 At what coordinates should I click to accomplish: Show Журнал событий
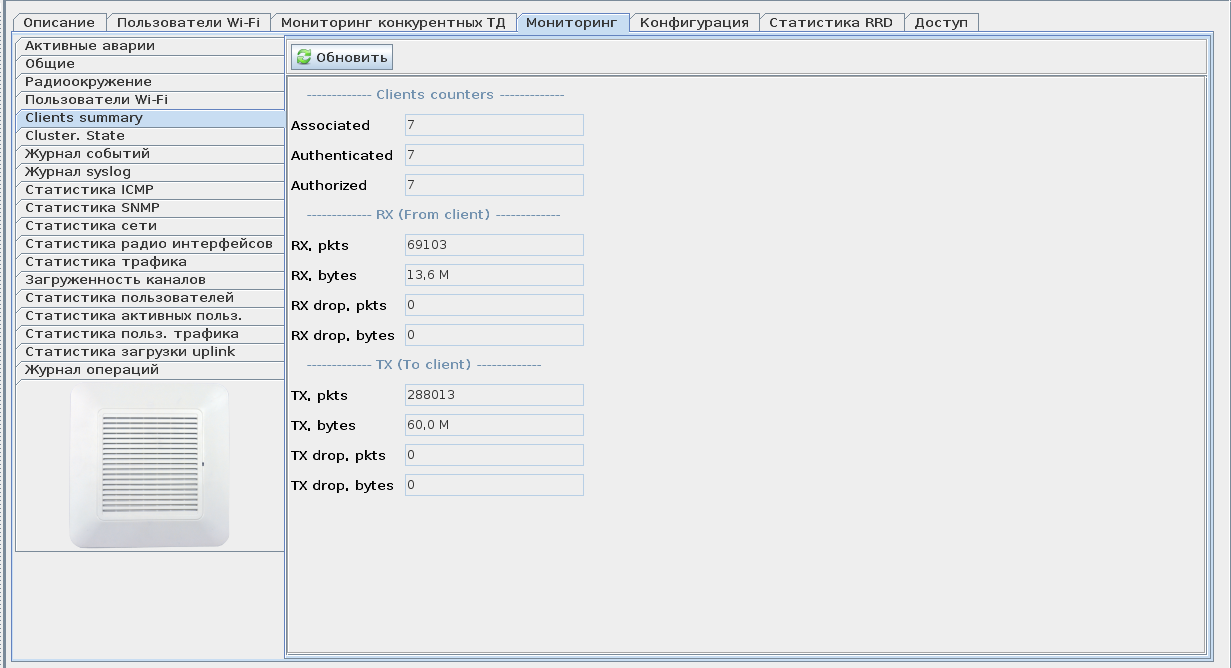pyautogui.click(x=150, y=154)
